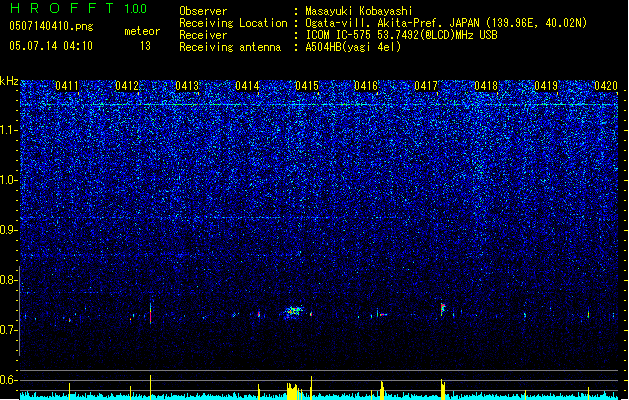This screenshot has height=400, width=629.
Task: Click the kHz axis unit label
Action: click(9, 81)
